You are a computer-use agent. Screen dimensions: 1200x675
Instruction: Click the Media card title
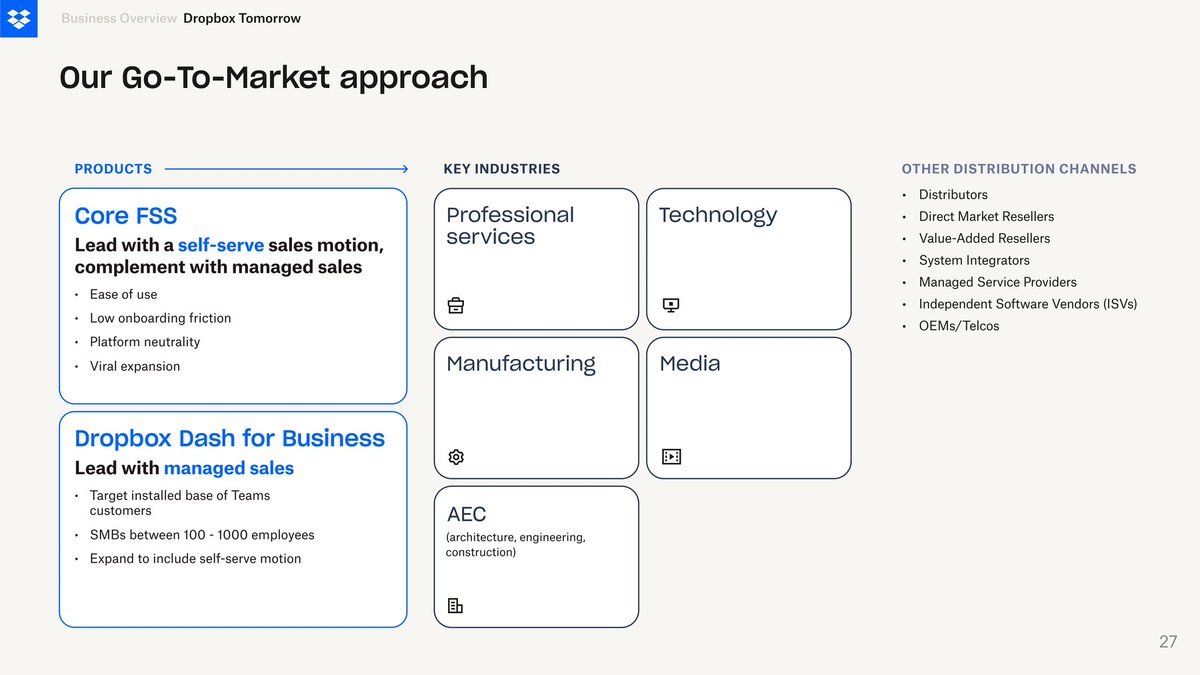[690, 364]
